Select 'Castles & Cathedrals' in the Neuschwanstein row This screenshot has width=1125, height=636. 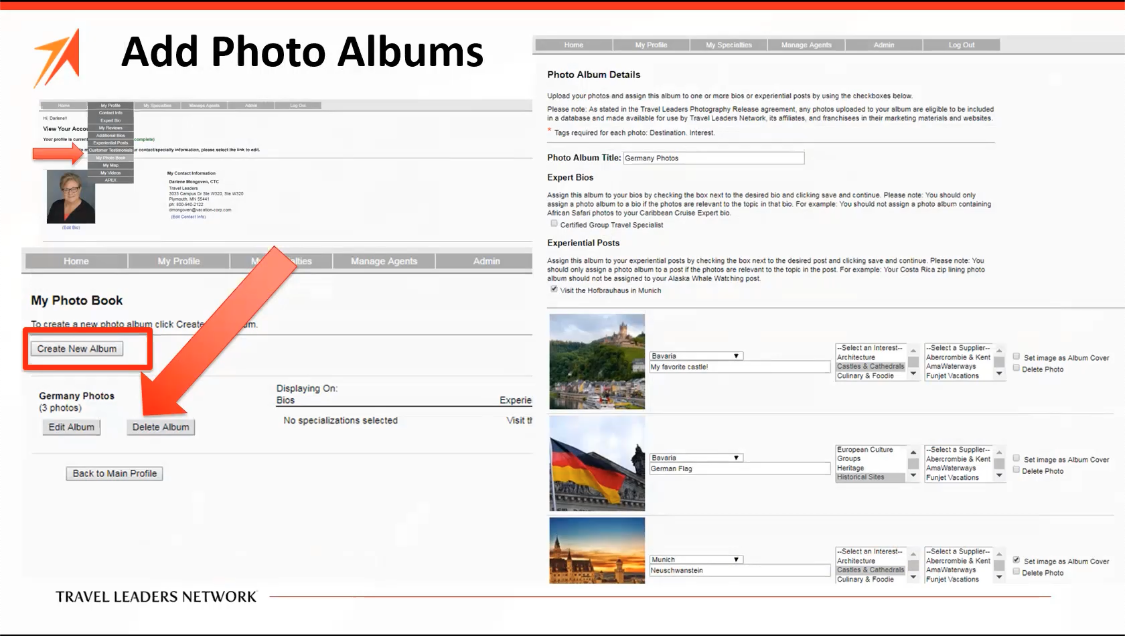coord(871,570)
